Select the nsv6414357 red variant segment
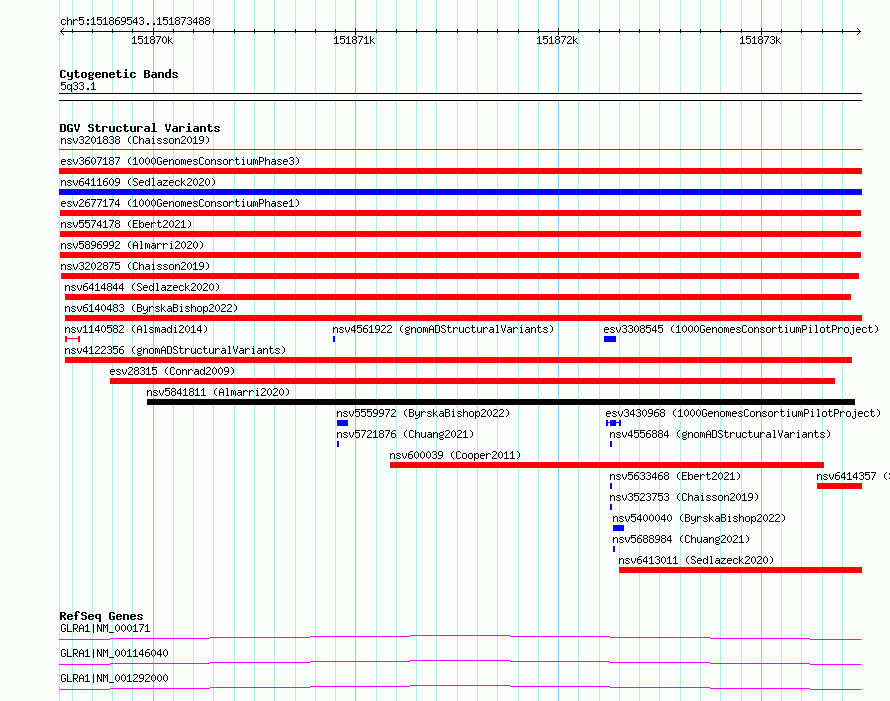890x701 pixels. pyautogui.click(x=839, y=486)
